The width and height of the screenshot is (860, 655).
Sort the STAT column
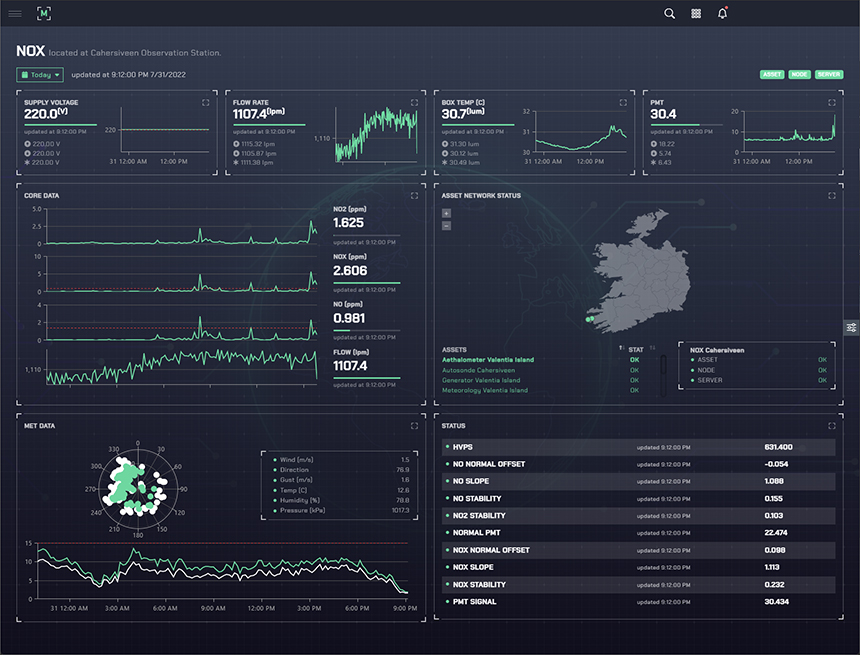coord(653,348)
